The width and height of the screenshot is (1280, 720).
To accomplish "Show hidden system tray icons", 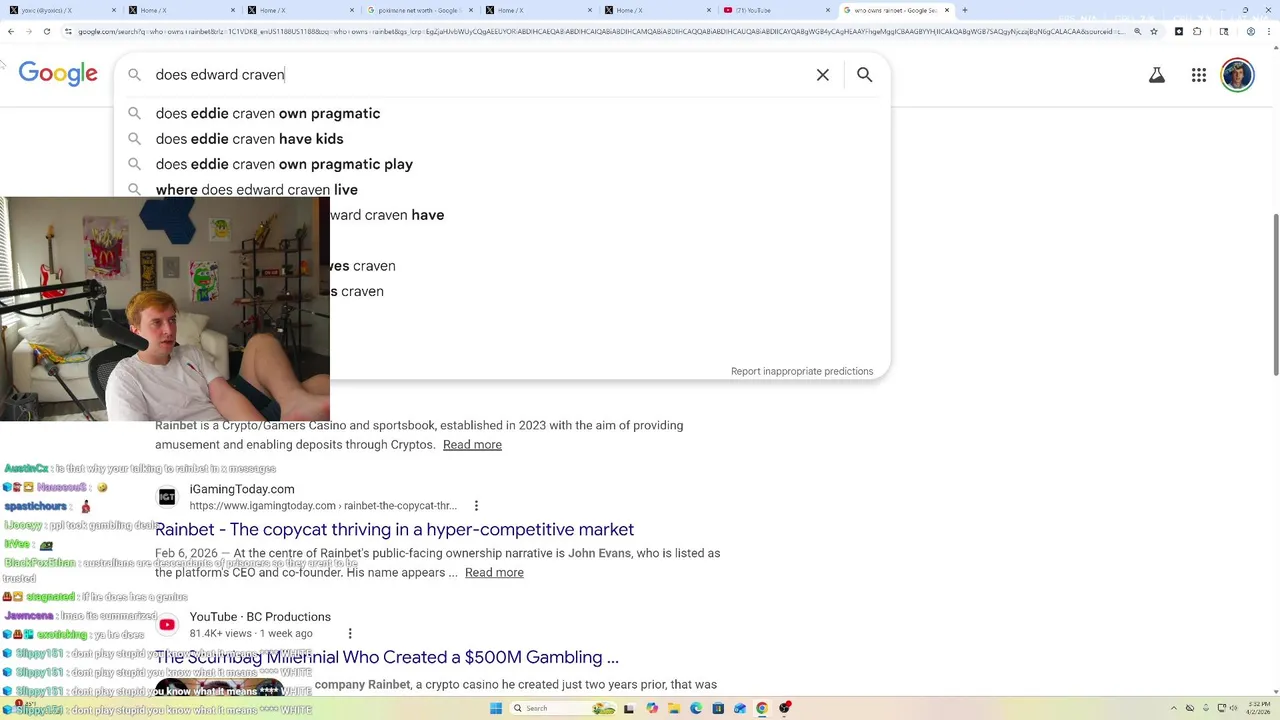I will tap(1175, 708).
